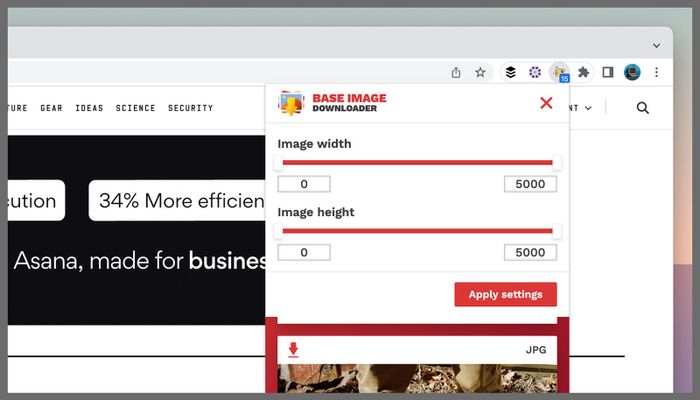Download the JPG image with red arrow
This screenshot has height=400, width=700.
[x=293, y=350]
